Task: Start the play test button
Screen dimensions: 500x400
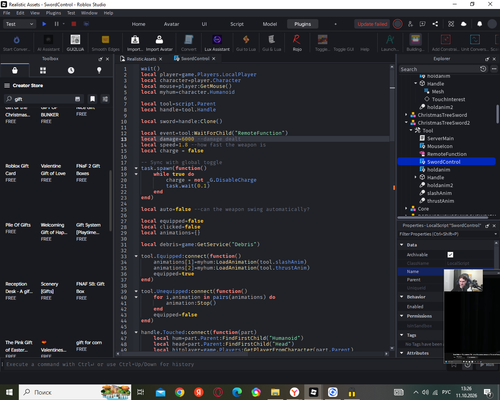Action: tap(44, 24)
